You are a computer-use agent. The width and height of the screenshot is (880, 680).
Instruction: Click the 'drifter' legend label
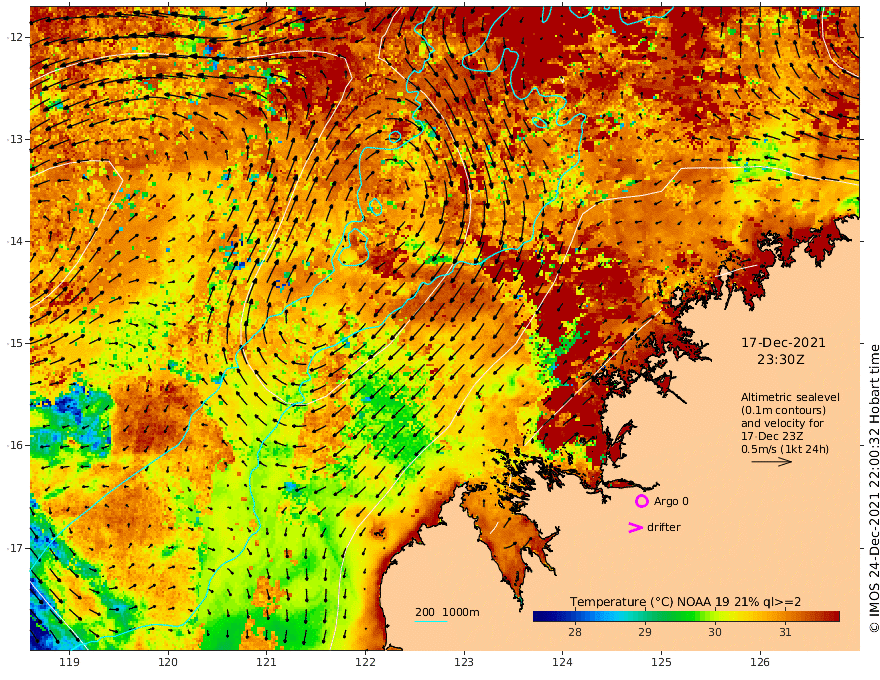point(663,527)
